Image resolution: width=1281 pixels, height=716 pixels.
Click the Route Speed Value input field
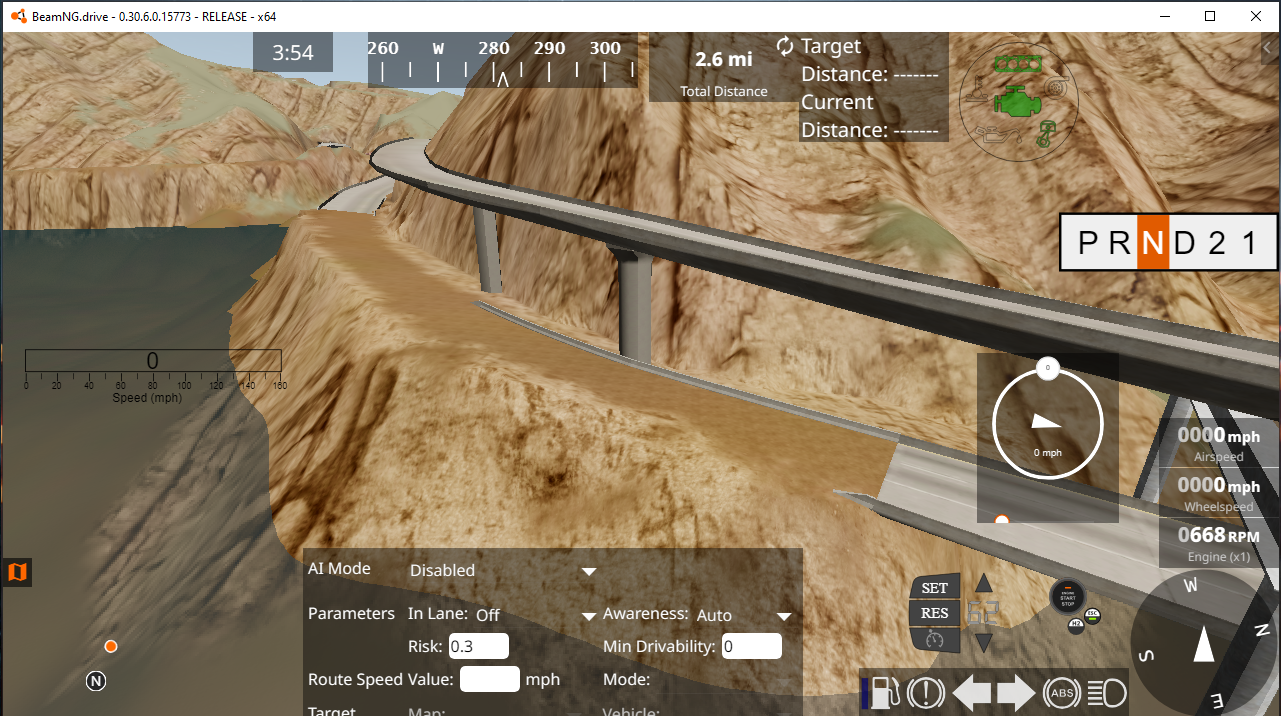pyautogui.click(x=489, y=679)
